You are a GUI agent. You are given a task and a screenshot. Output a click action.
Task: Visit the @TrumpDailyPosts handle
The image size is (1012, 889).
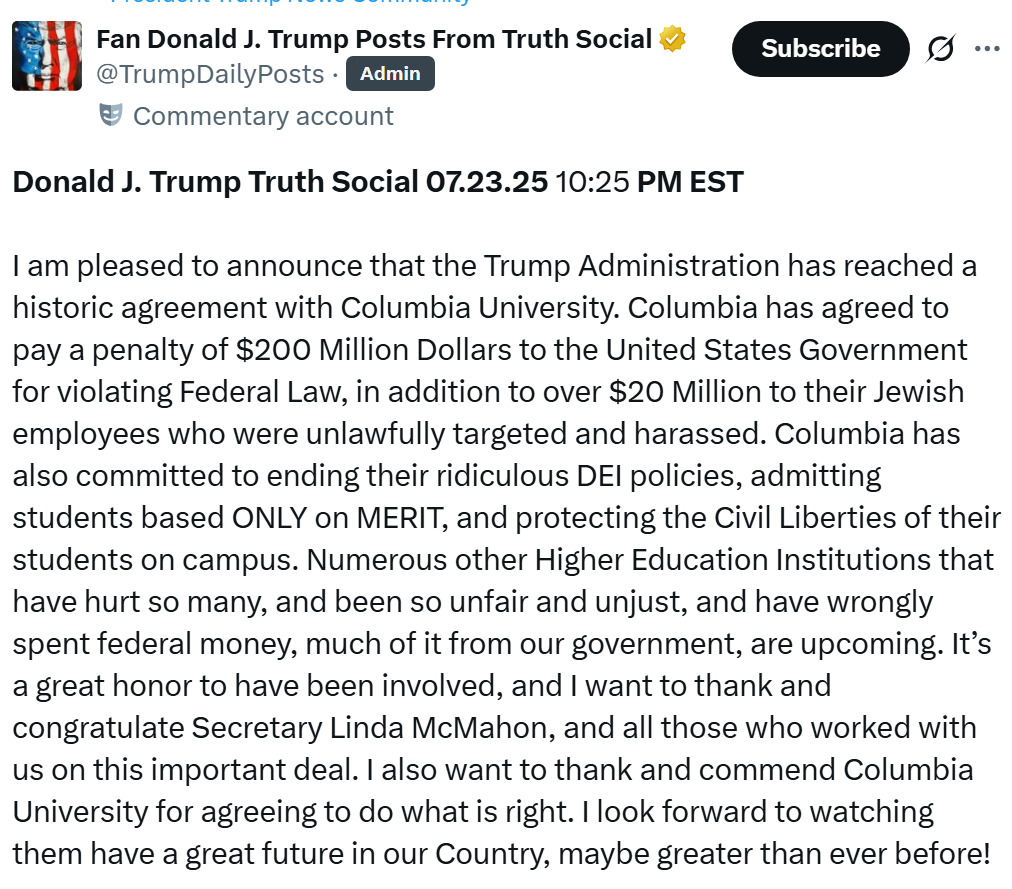point(210,74)
